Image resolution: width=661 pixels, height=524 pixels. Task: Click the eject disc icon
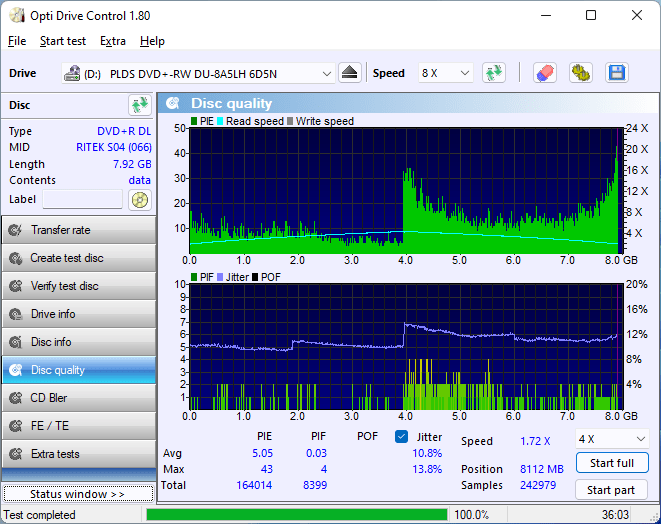[x=349, y=73]
